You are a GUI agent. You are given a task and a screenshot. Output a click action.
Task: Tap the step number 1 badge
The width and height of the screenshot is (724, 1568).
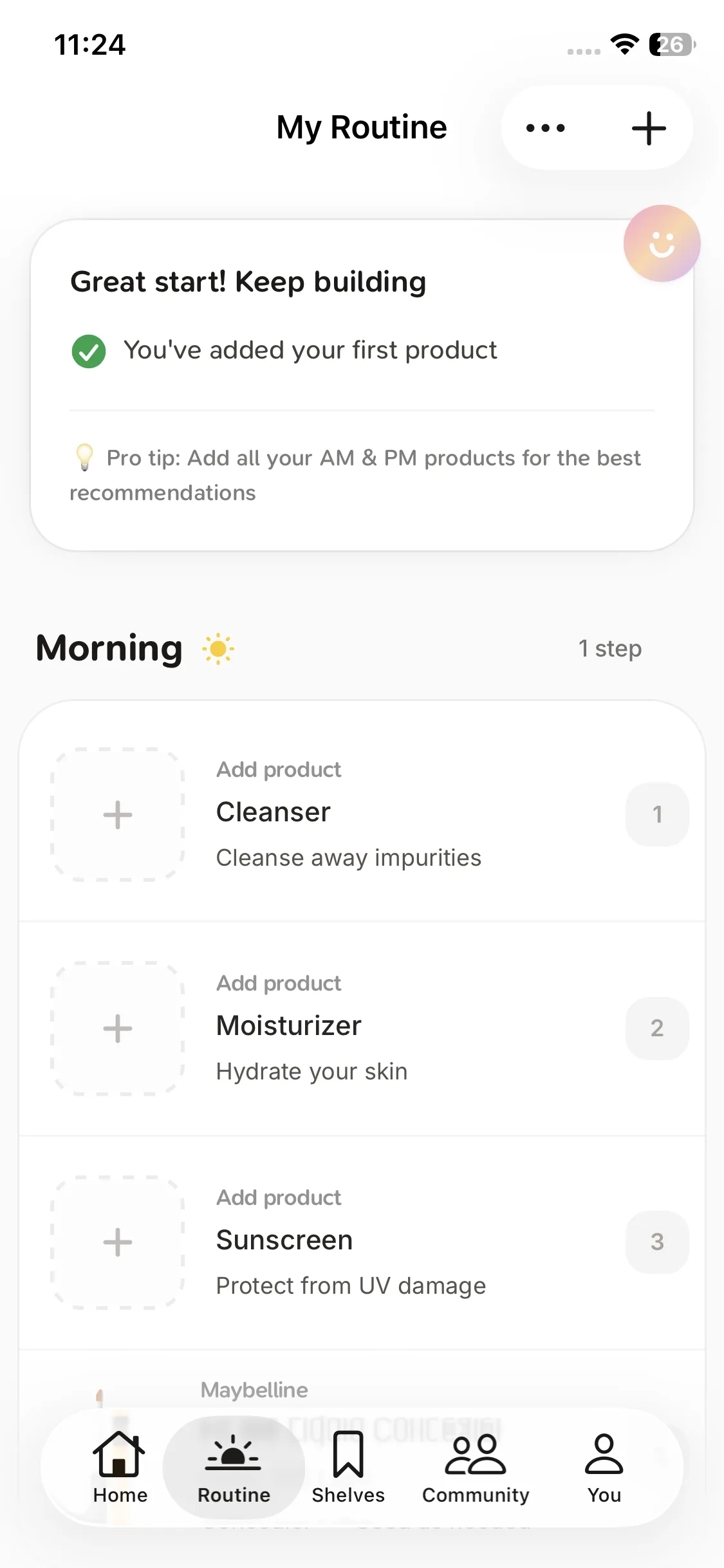[657, 814]
